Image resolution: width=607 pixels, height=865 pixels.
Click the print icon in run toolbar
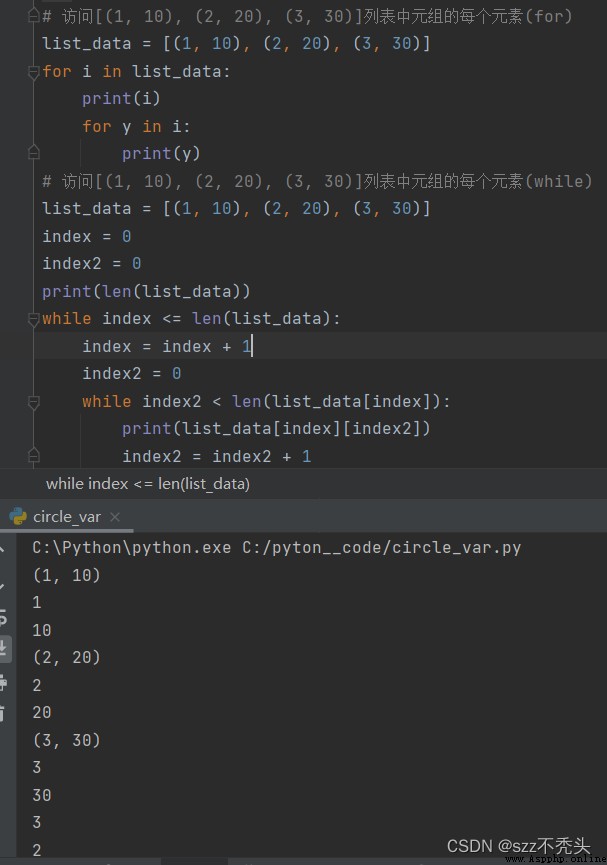[x=3, y=682]
